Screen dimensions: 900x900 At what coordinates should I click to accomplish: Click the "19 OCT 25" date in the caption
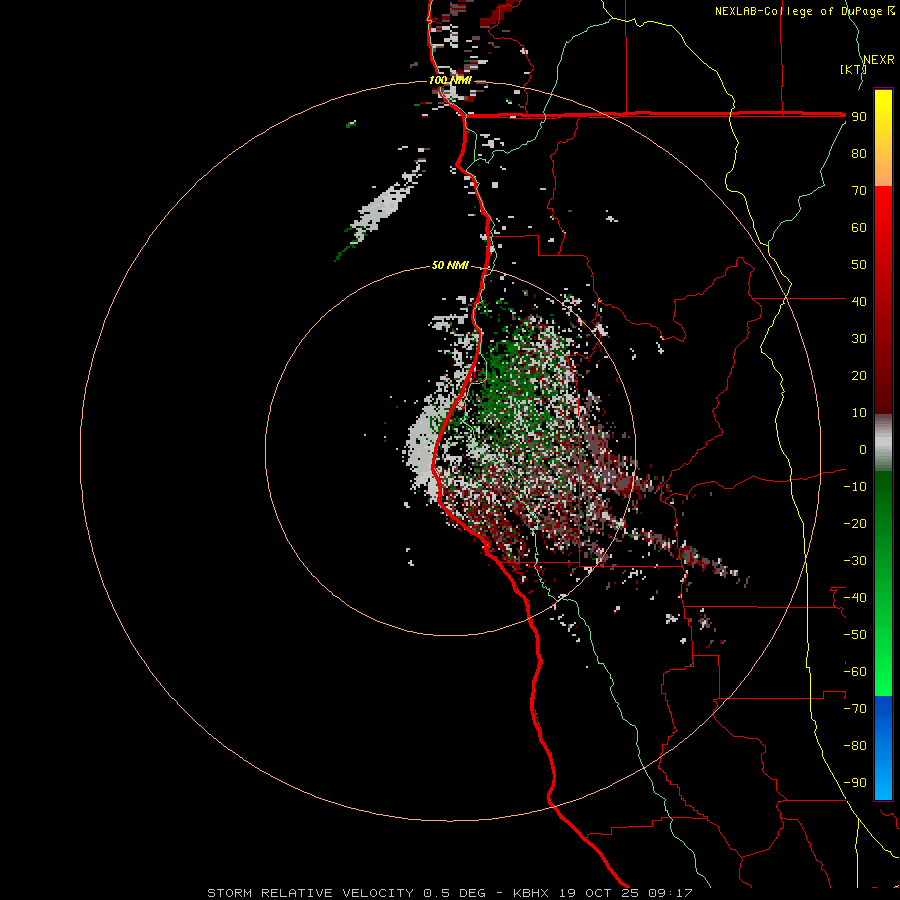click(x=599, y=893)
